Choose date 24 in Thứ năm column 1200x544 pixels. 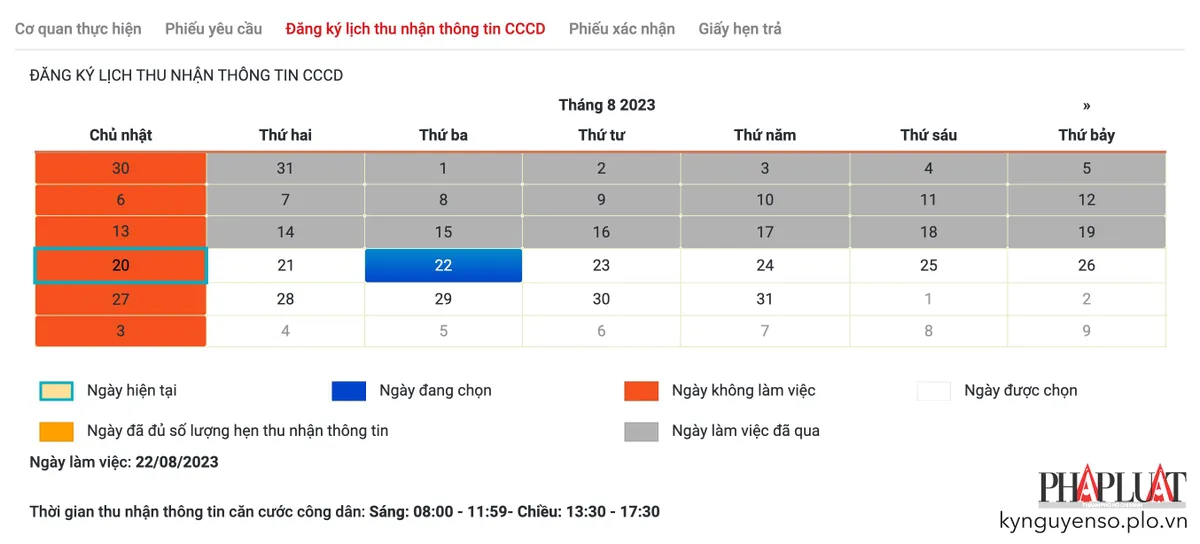point(765,266)
